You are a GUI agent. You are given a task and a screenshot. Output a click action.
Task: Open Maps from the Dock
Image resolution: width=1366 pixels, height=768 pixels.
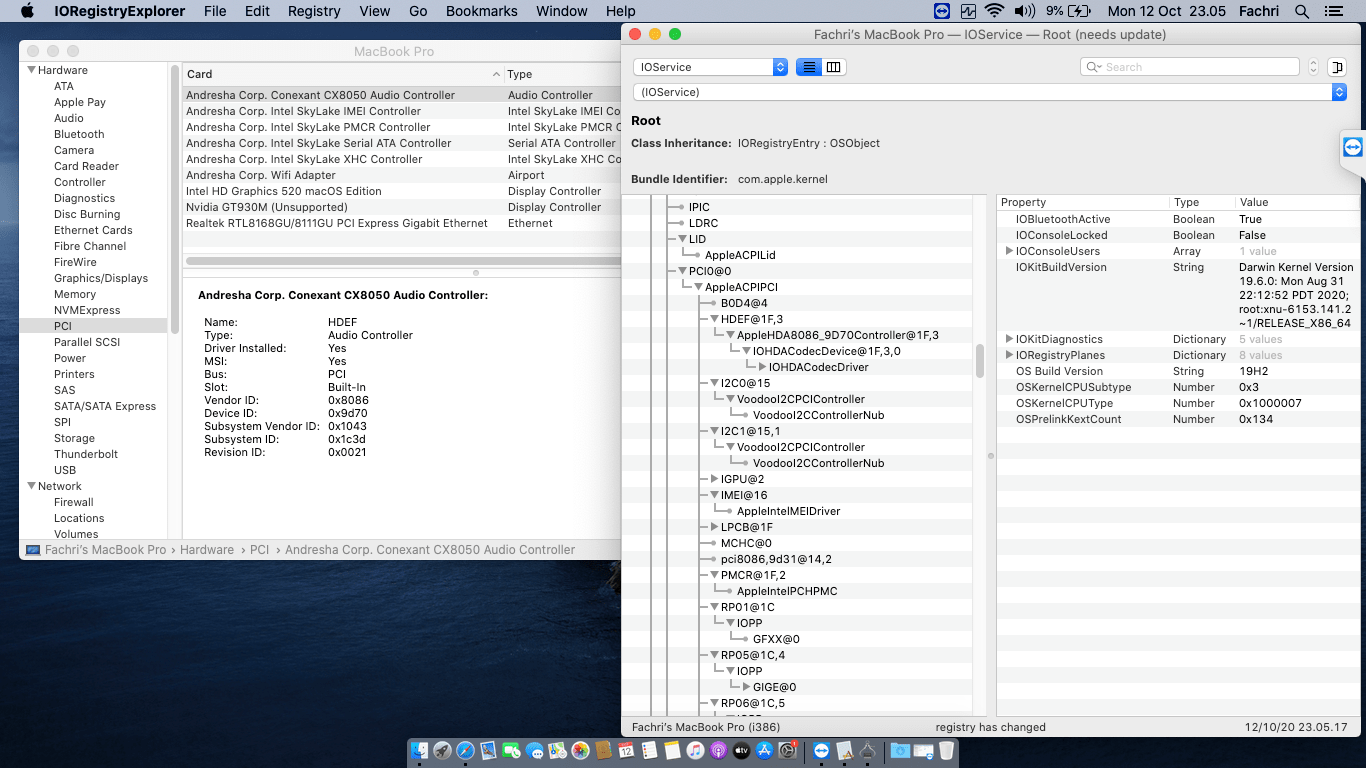557,750
